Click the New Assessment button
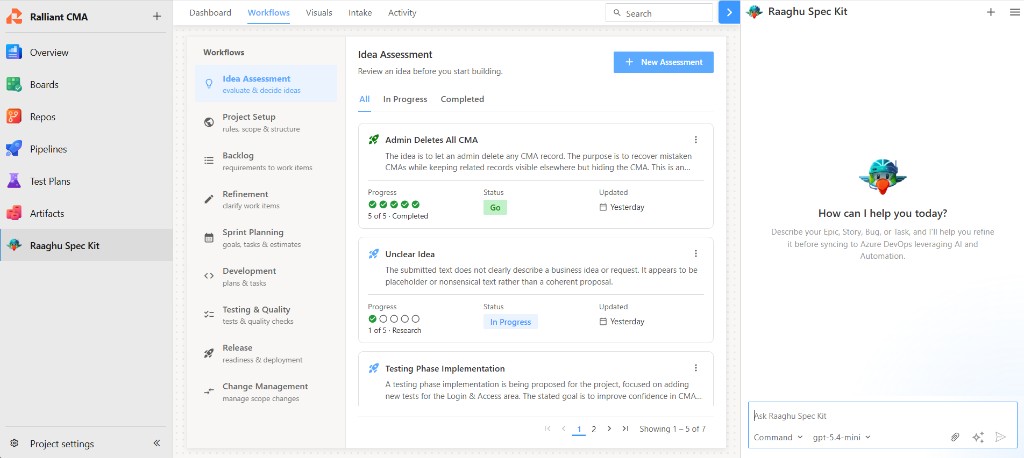The height and width of the screenshot is (458, 1024). 664,62
